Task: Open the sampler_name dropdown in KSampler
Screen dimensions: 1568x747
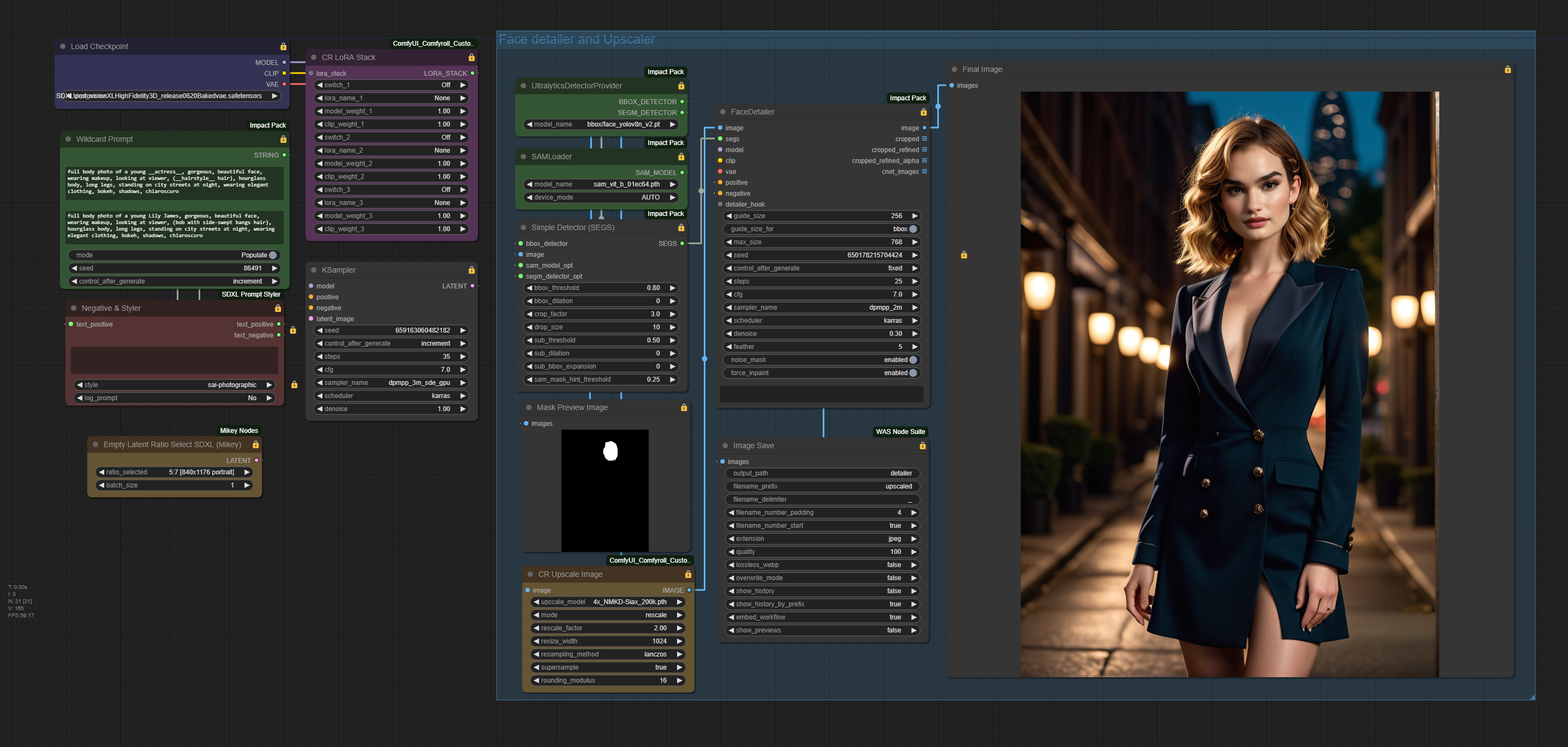Action: coord(391,383)
